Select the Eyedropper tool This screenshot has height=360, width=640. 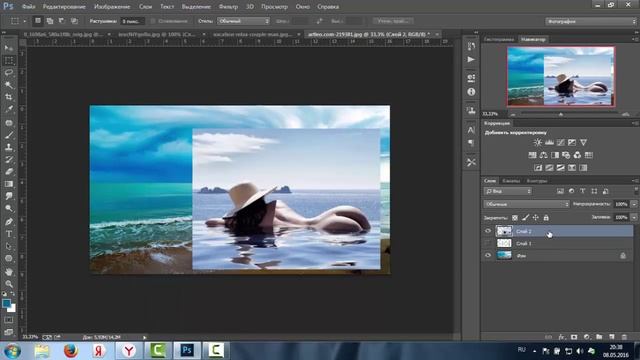(x=9, y=109)
